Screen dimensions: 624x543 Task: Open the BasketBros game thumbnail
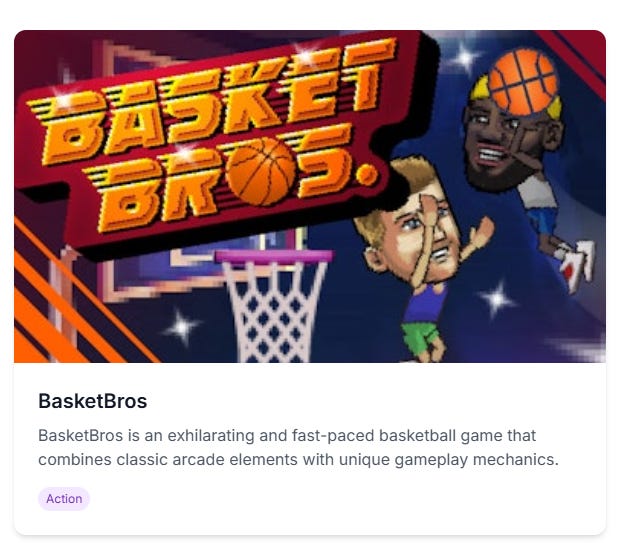click(x=310, y=196)
